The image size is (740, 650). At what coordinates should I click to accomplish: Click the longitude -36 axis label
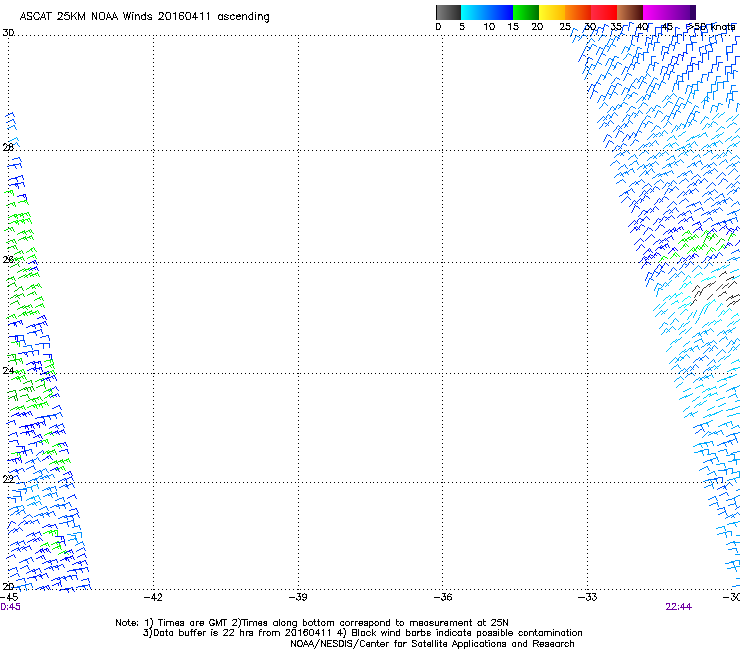click(443, 597)
